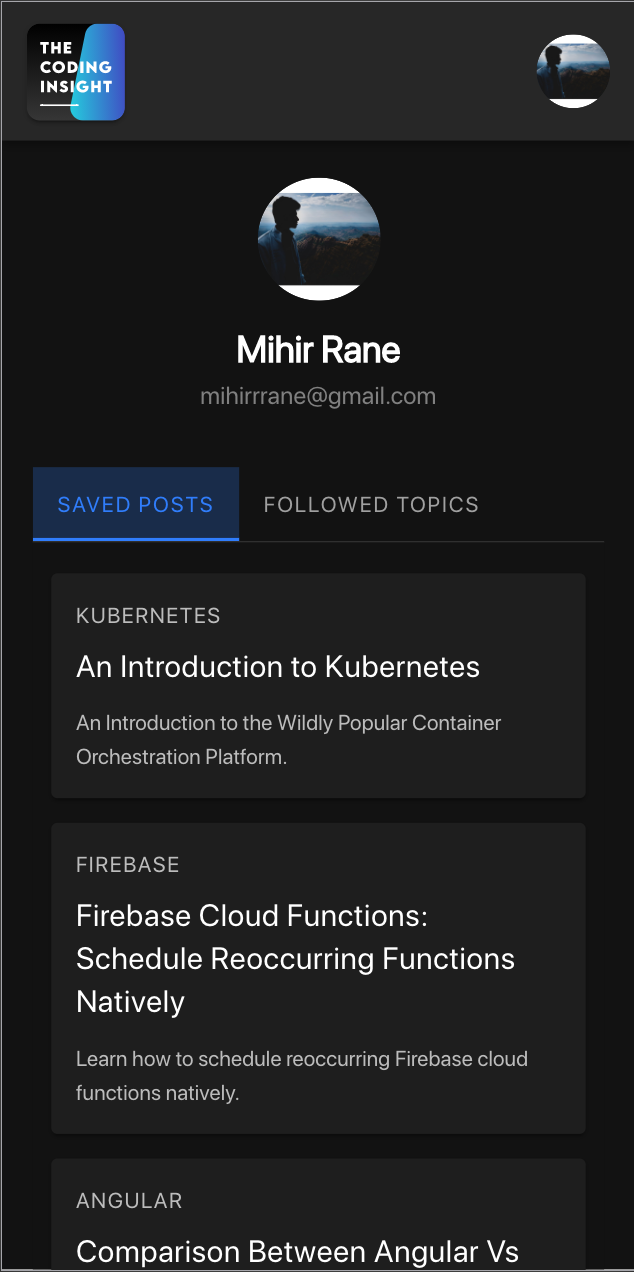Open the An Introduction to Kubernetes post
634x1272 pixels.
278,667
